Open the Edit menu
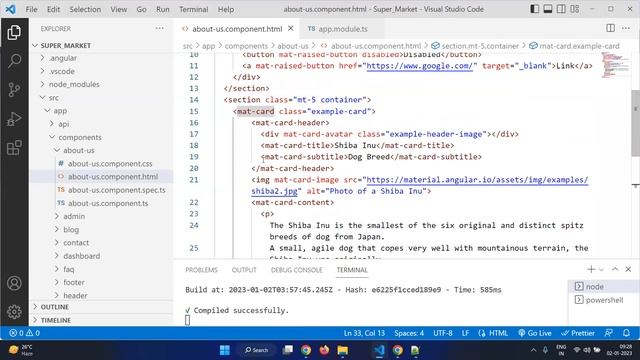 [x=53, y=9]
